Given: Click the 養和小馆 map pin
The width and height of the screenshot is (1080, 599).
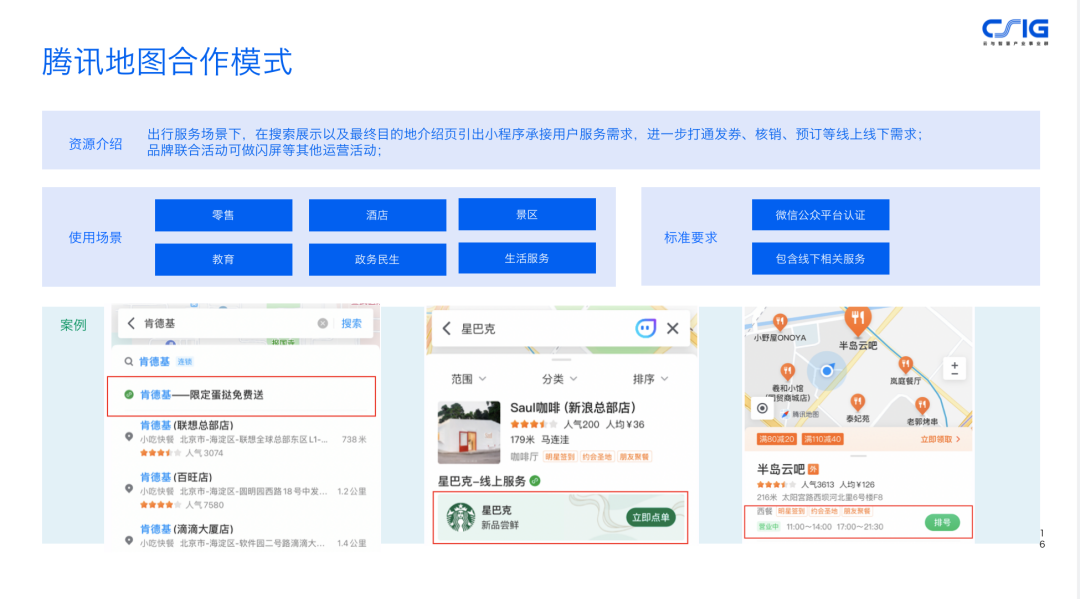Looking at the screenshot, I should coord(787,372).
